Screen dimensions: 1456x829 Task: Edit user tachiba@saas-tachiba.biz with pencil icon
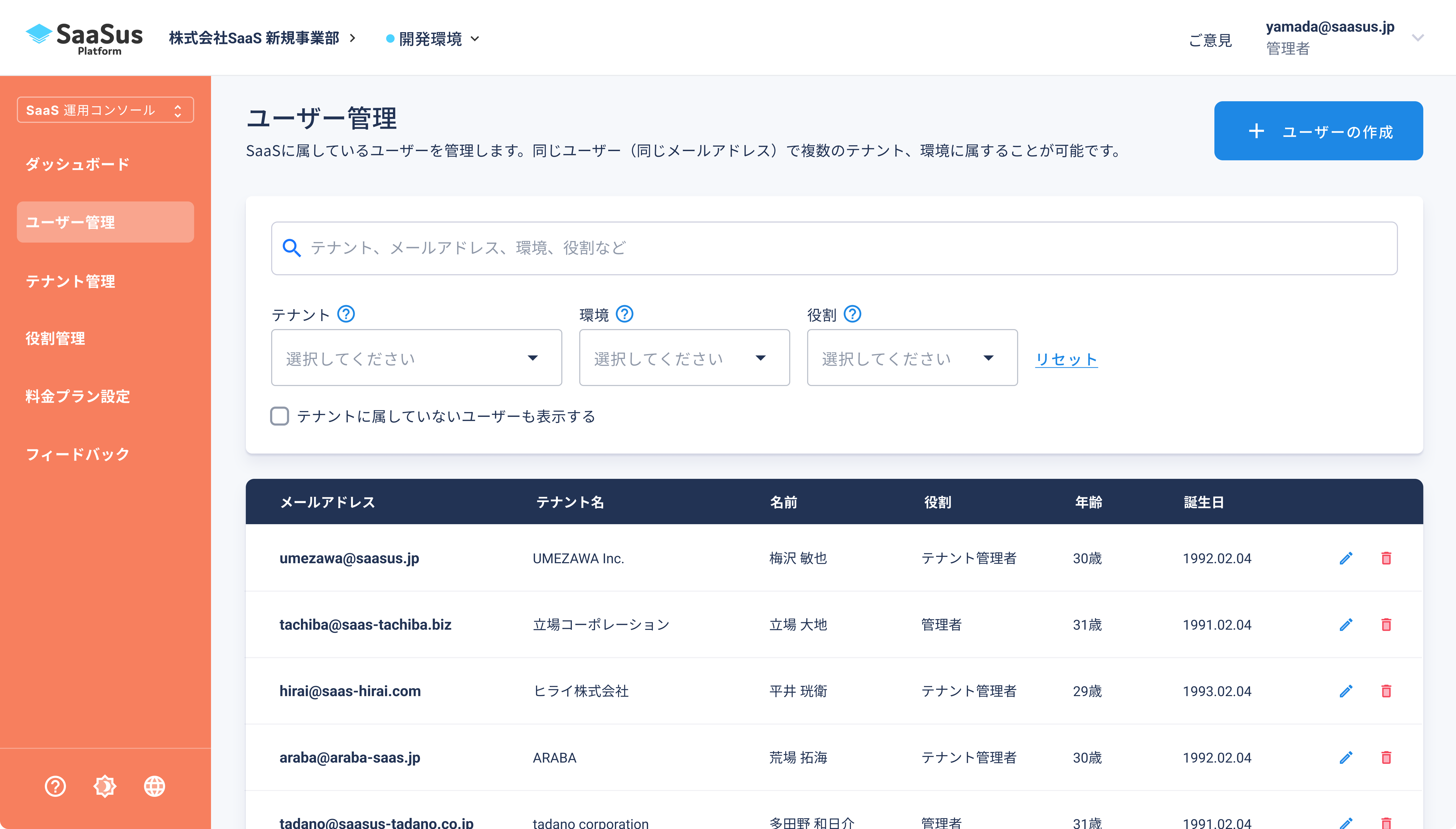click(1346, 625)
